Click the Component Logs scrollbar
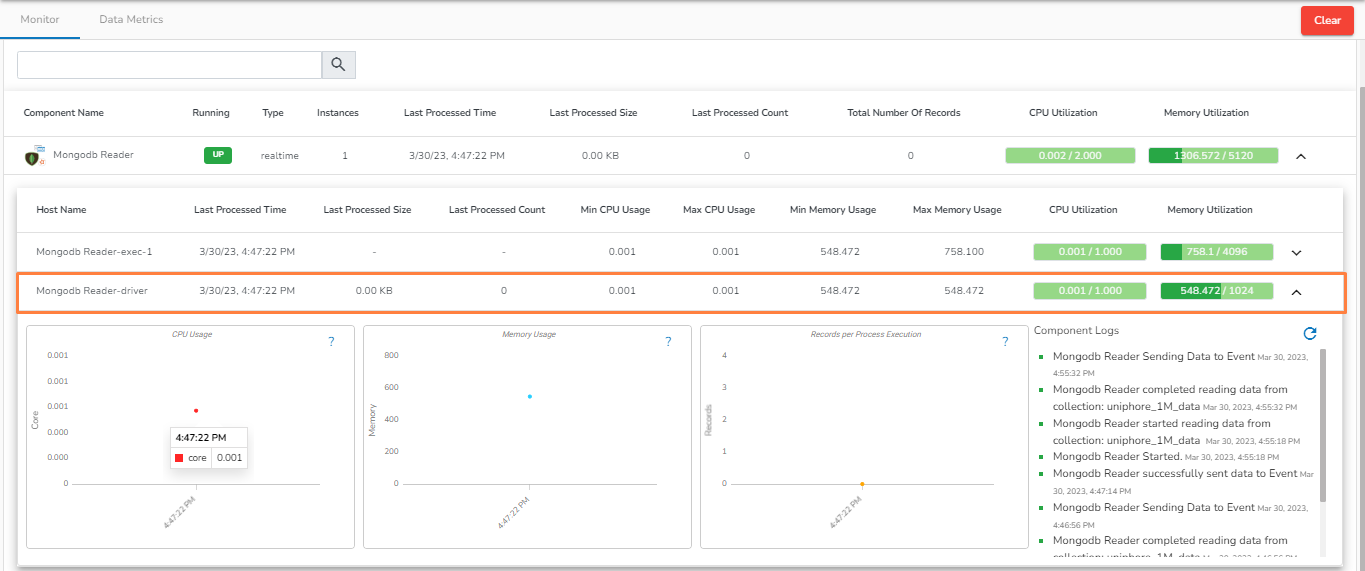1365x571 pixels. (1323, 425)
